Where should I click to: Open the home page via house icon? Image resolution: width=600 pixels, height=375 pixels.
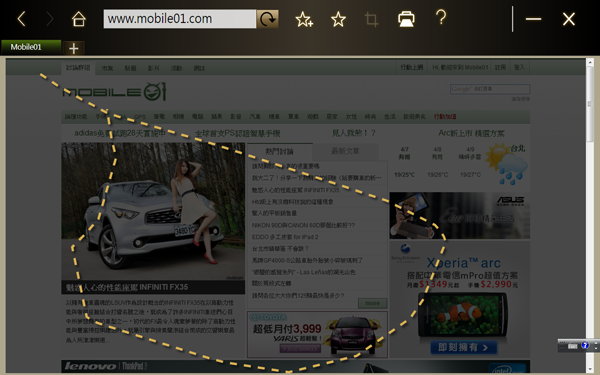(79, 19)
